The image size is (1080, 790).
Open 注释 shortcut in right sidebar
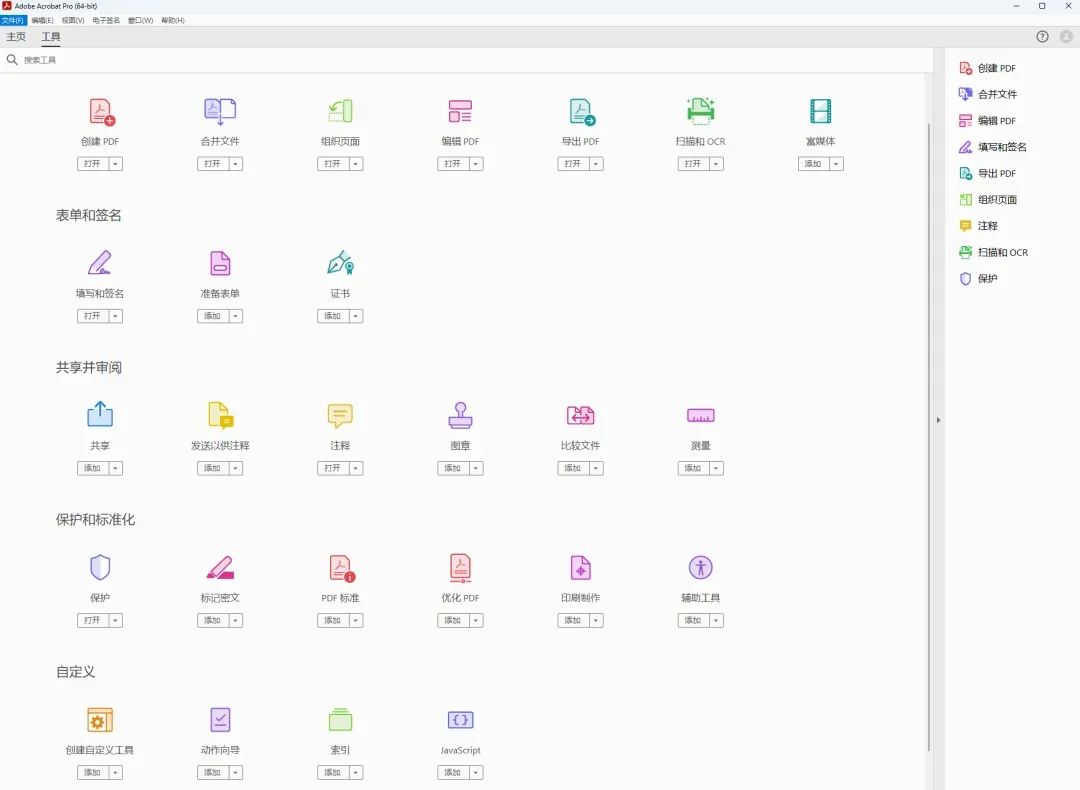pos(979,226)
